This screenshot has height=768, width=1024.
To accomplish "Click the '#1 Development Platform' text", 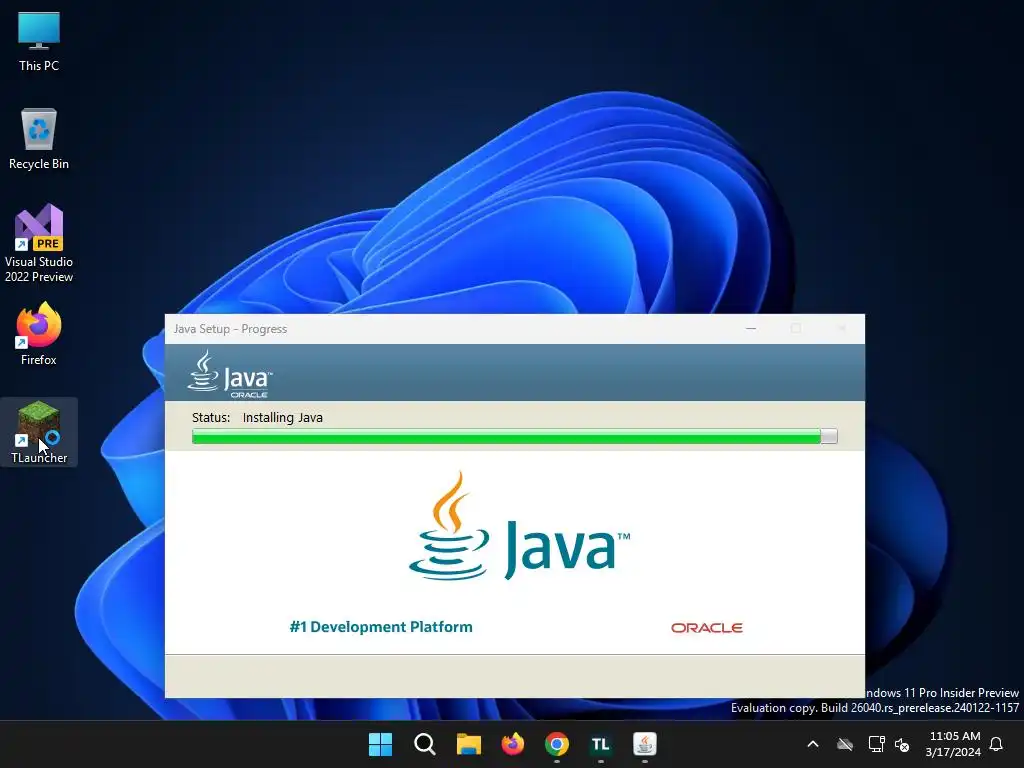I will (381, 627).
